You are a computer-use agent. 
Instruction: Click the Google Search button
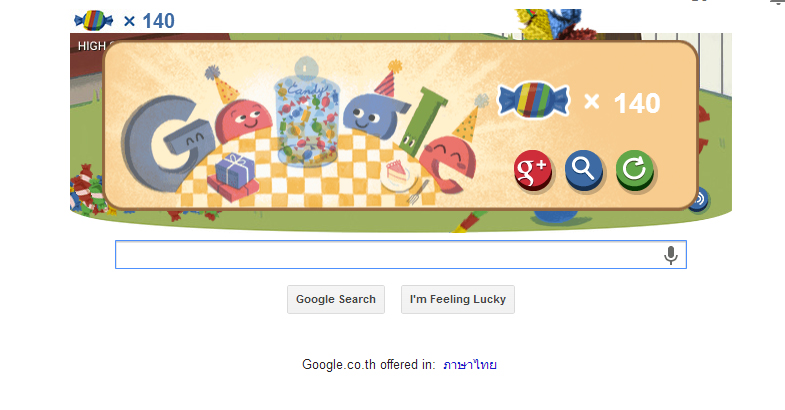tap(336, 299)
